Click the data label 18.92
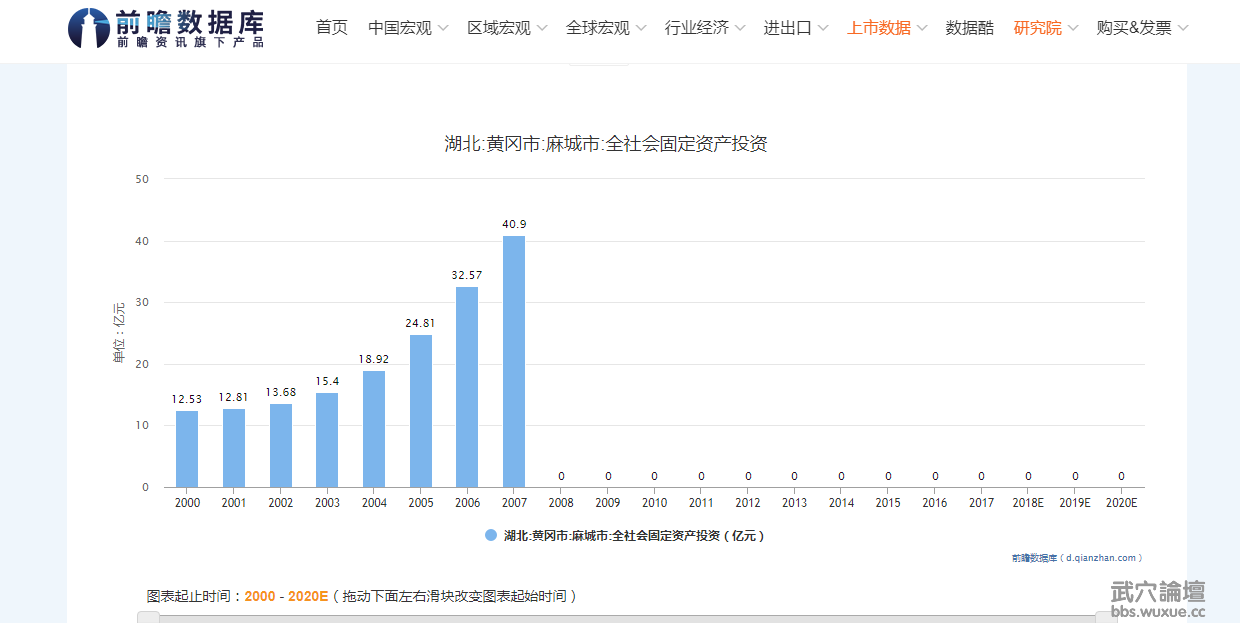 click(374, 359)
